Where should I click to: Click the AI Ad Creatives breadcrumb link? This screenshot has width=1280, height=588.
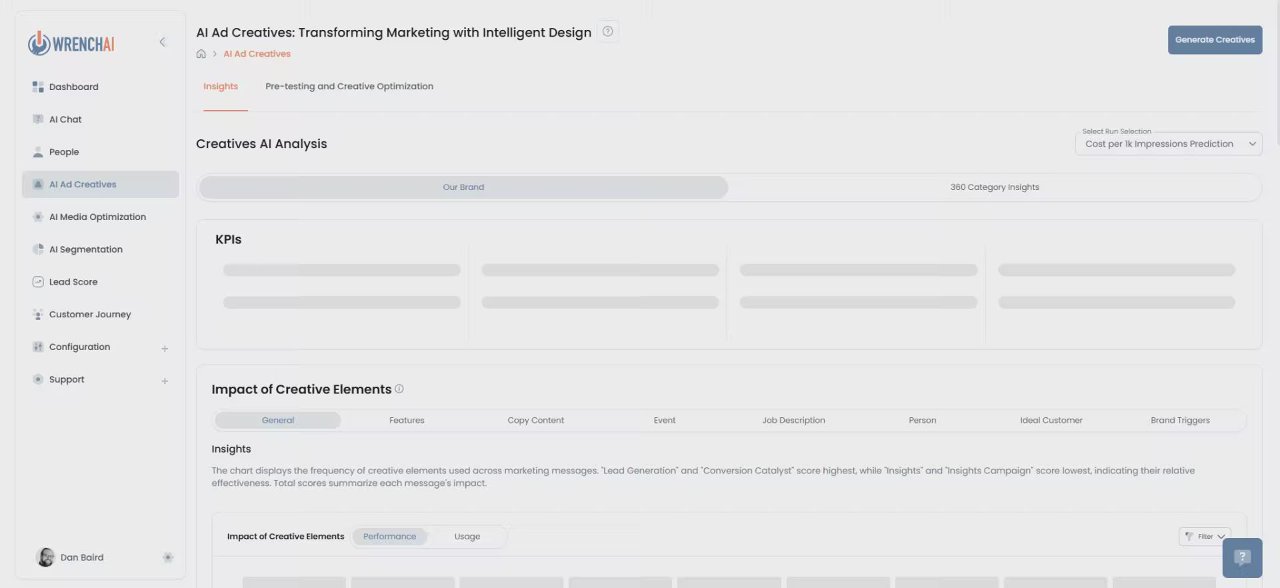[x=257, y=54]
